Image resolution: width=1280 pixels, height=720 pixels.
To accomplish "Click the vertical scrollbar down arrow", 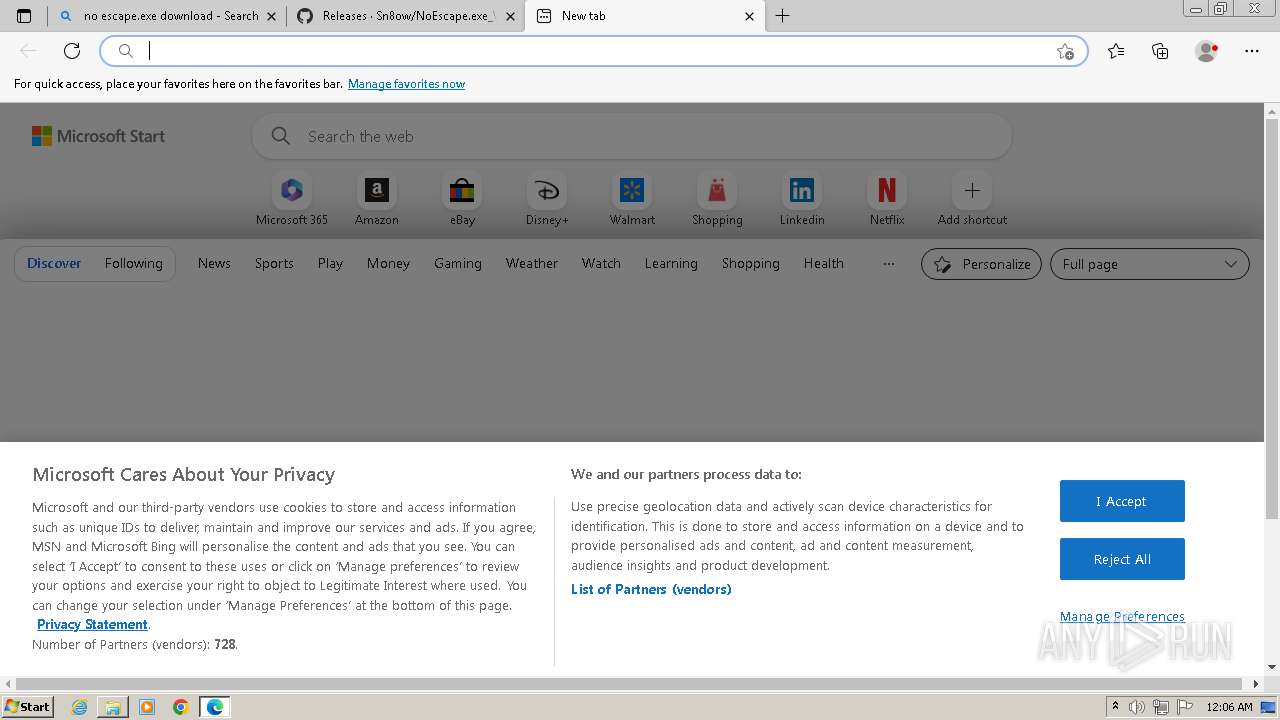I will point(1272,667).
